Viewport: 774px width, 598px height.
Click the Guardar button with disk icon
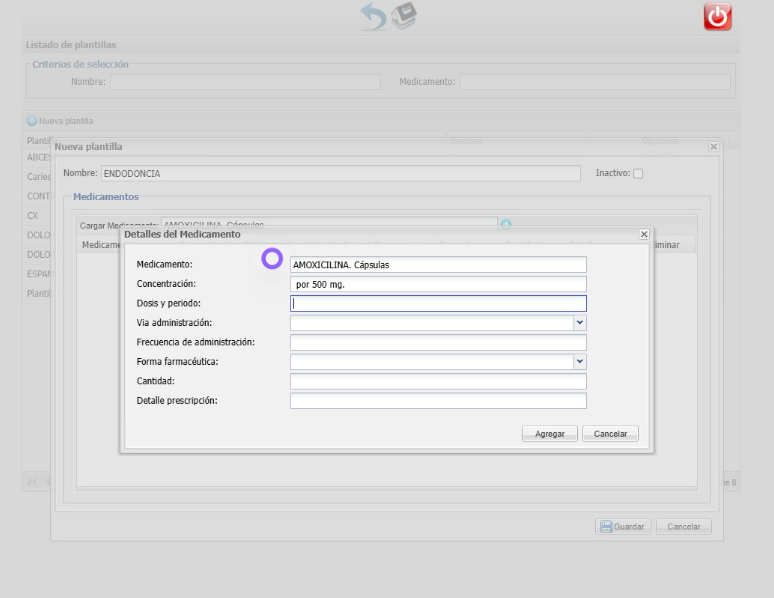(624, 526)
